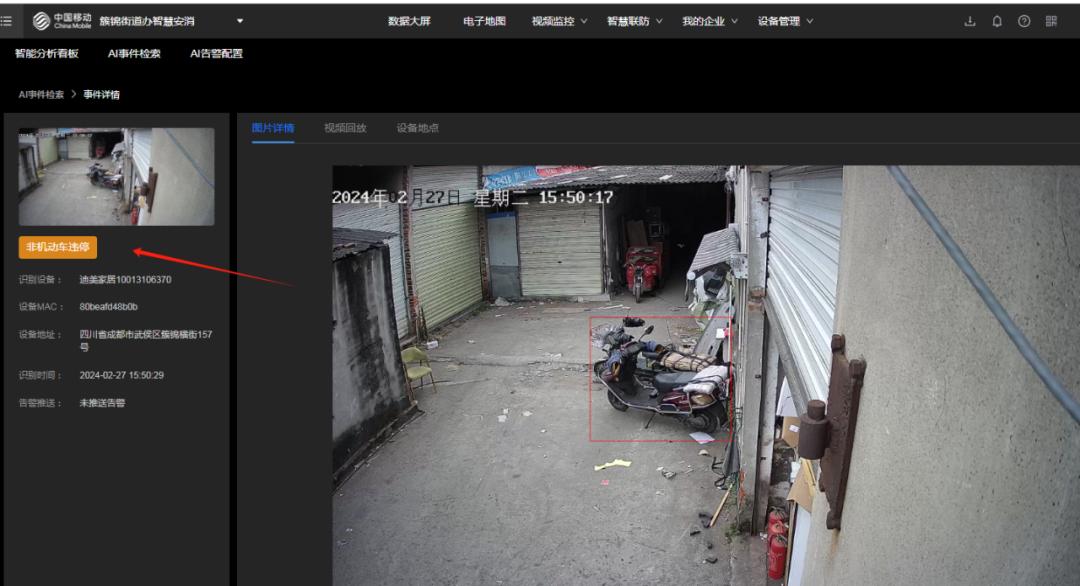Click the 识别时间 label

pos(40,375)
